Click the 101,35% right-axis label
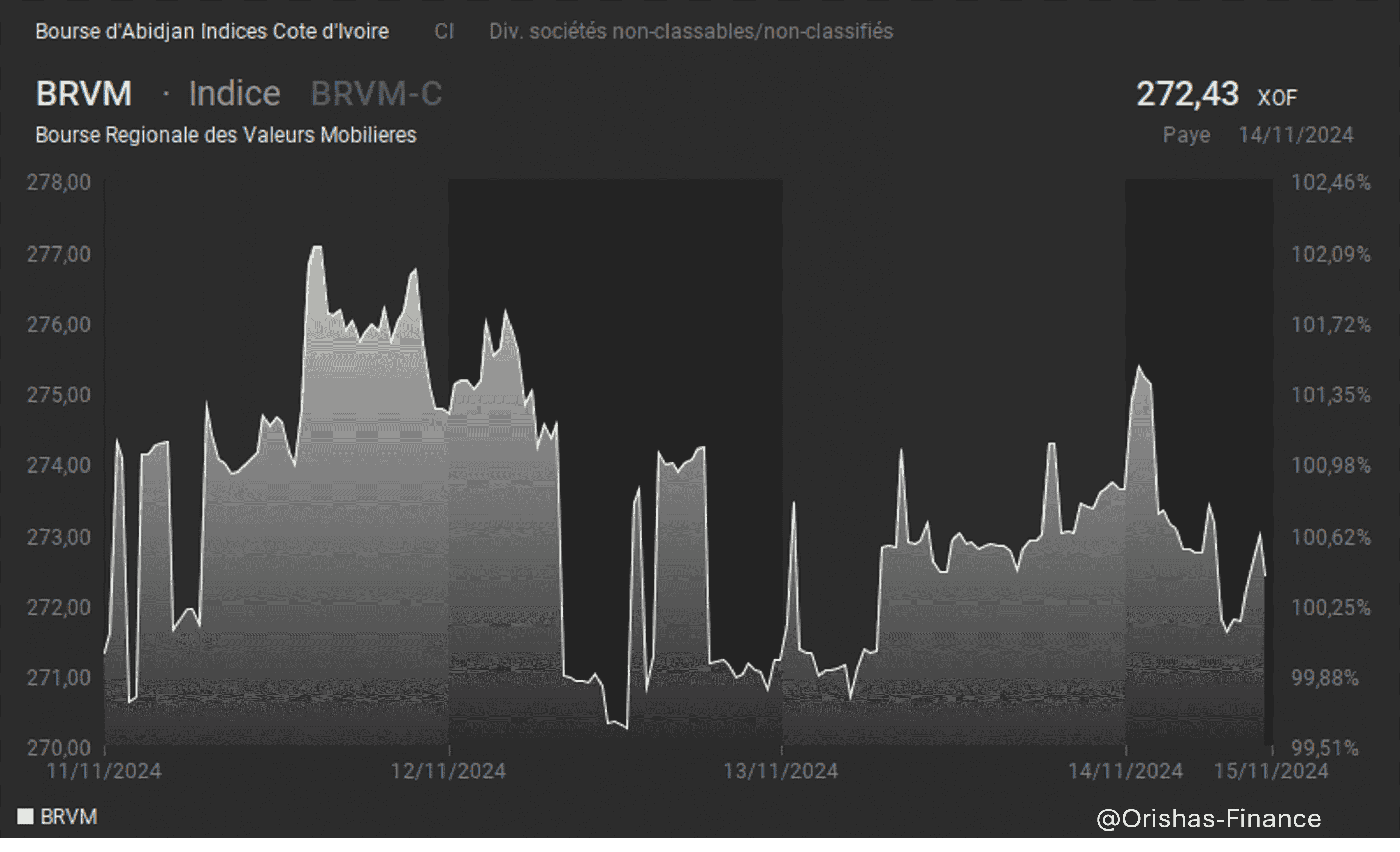This screenshot has height=852, width=1400. pos(1331,395)
